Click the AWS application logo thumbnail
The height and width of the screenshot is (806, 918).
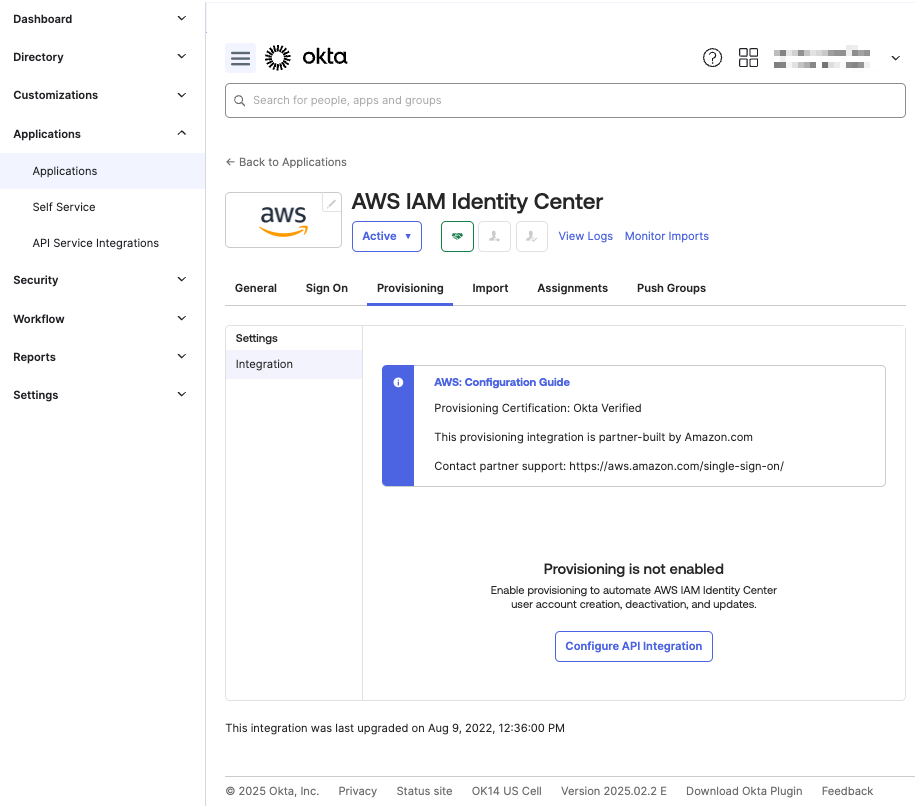pyautogui.click(x=283, y=220)
